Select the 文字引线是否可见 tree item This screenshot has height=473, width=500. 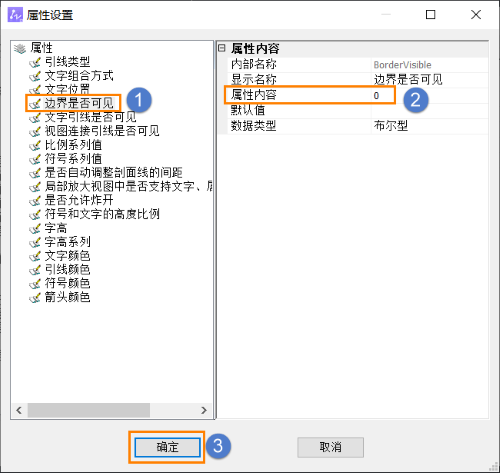coord(90,117)
